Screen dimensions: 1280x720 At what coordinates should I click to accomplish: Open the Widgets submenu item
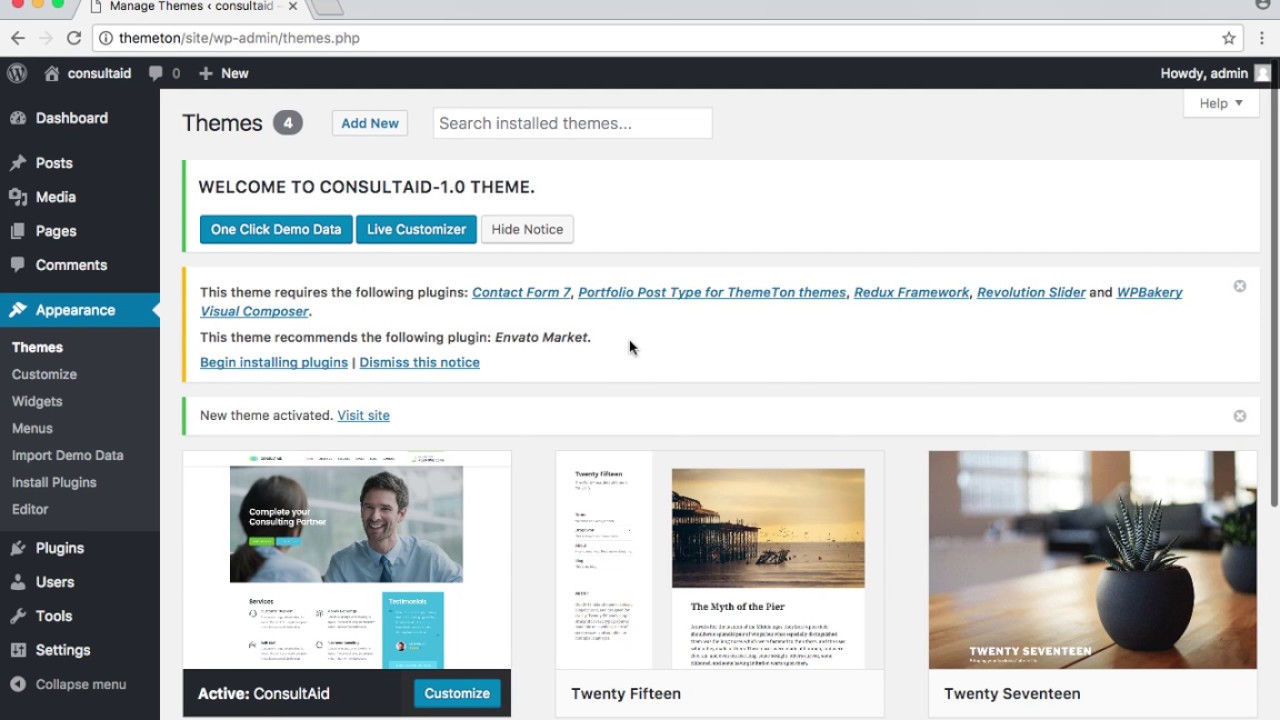coord(37,401)
